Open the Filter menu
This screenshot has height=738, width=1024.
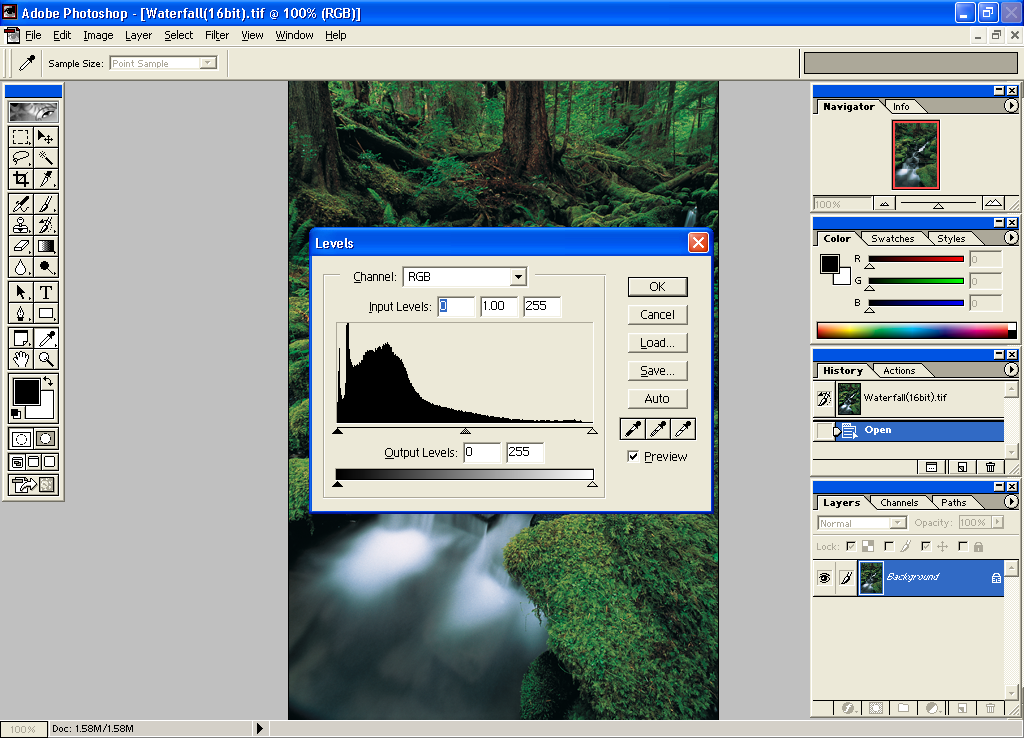tap(217, 35)
